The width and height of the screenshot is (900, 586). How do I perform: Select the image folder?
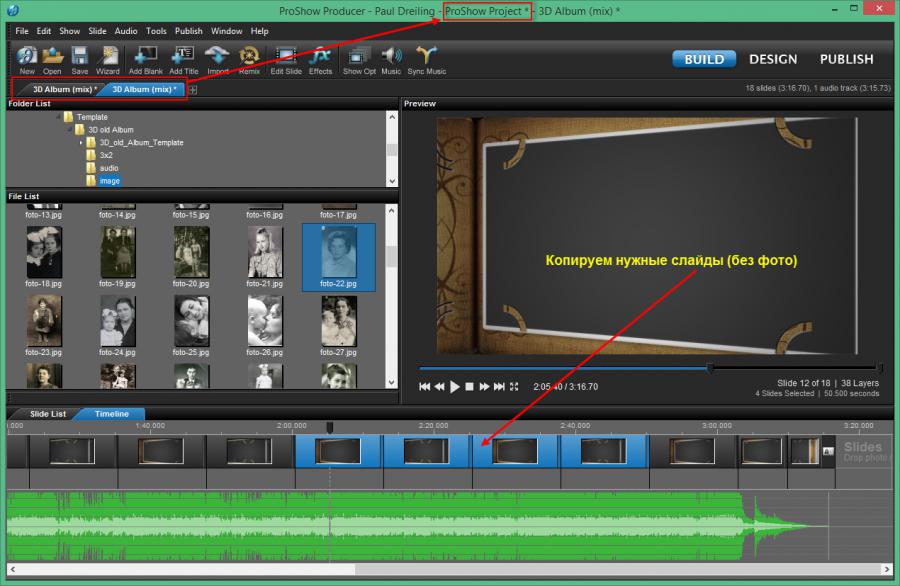click(110, 181)
